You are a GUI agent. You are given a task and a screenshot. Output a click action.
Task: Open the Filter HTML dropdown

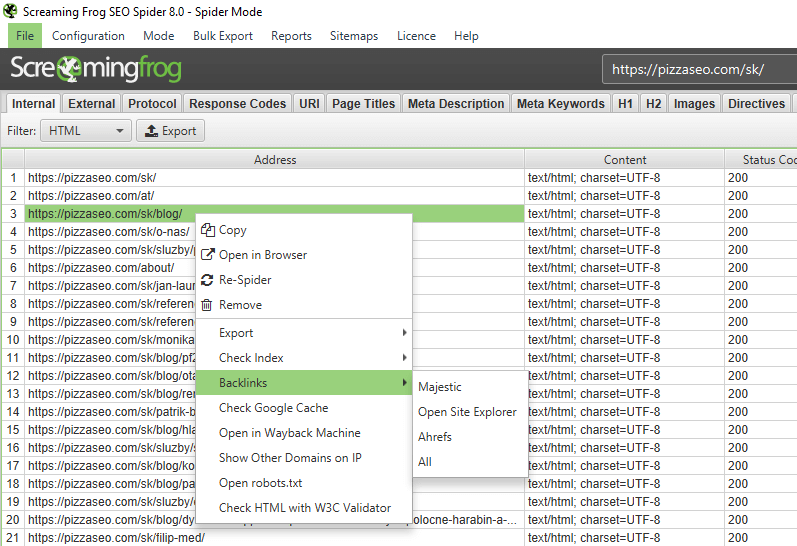(86, 131)
